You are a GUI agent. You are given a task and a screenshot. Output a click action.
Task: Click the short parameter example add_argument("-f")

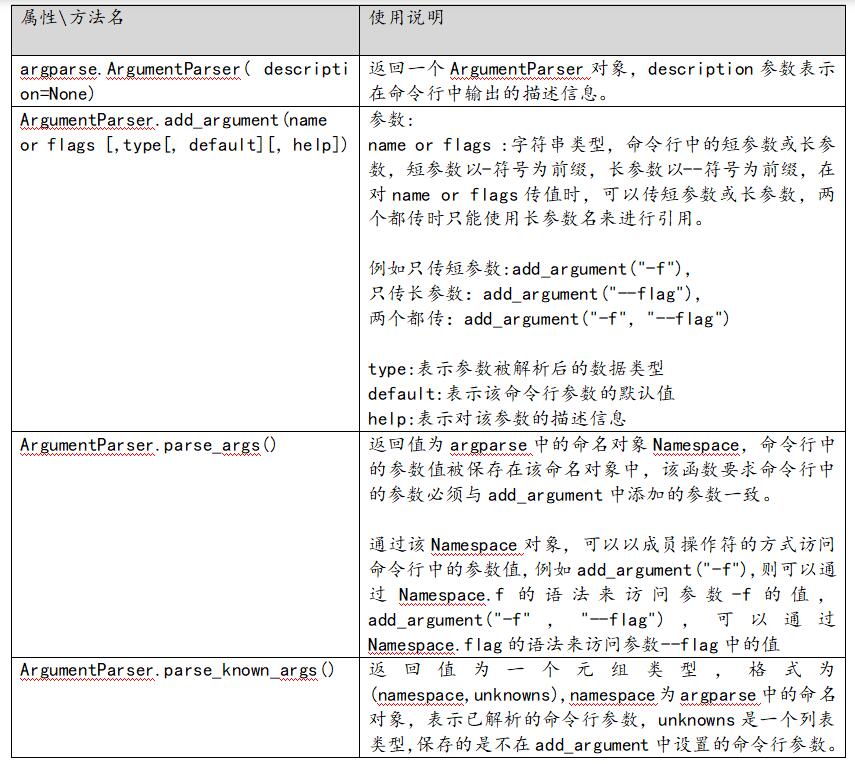click(x=530, y=269)
